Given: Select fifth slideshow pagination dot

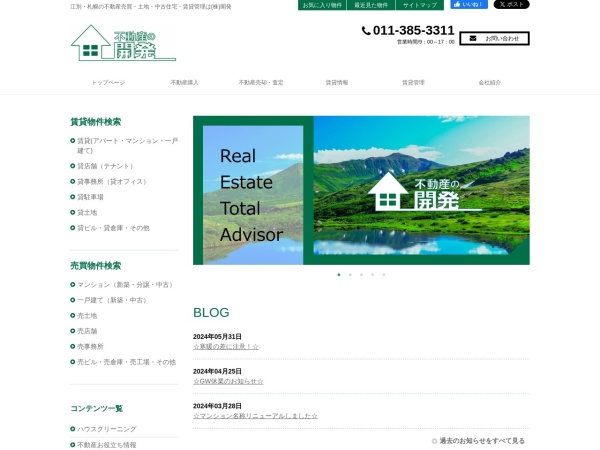Looking at the screenshot, I should click(384, 274).
